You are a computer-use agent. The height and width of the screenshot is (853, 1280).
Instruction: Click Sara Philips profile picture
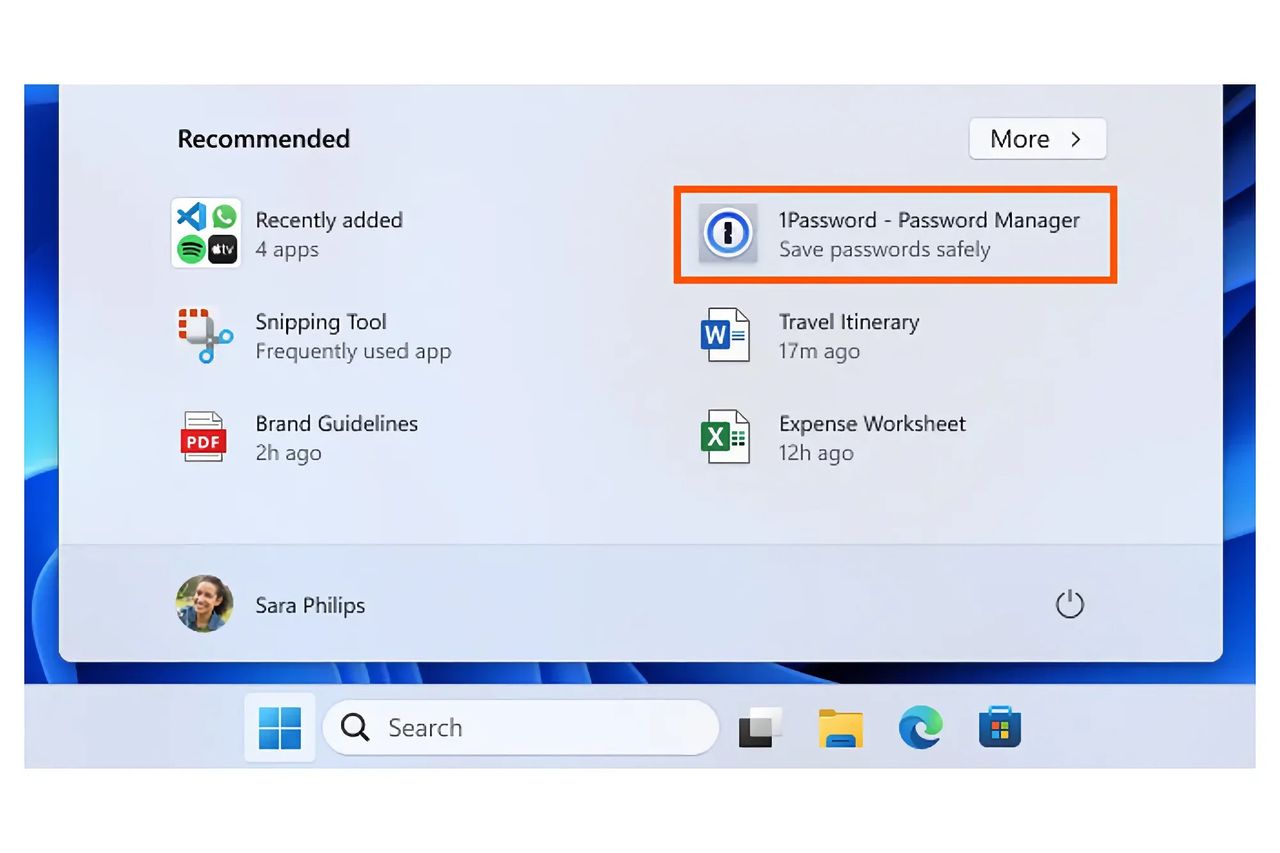tap(204, 604)
